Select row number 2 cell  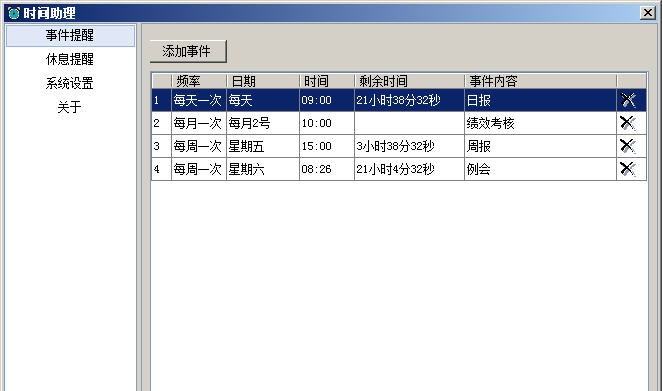(161, 123)
